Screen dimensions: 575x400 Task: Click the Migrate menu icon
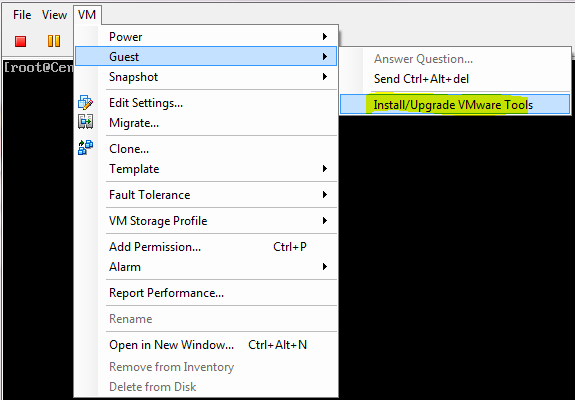(x=85, y=122)
